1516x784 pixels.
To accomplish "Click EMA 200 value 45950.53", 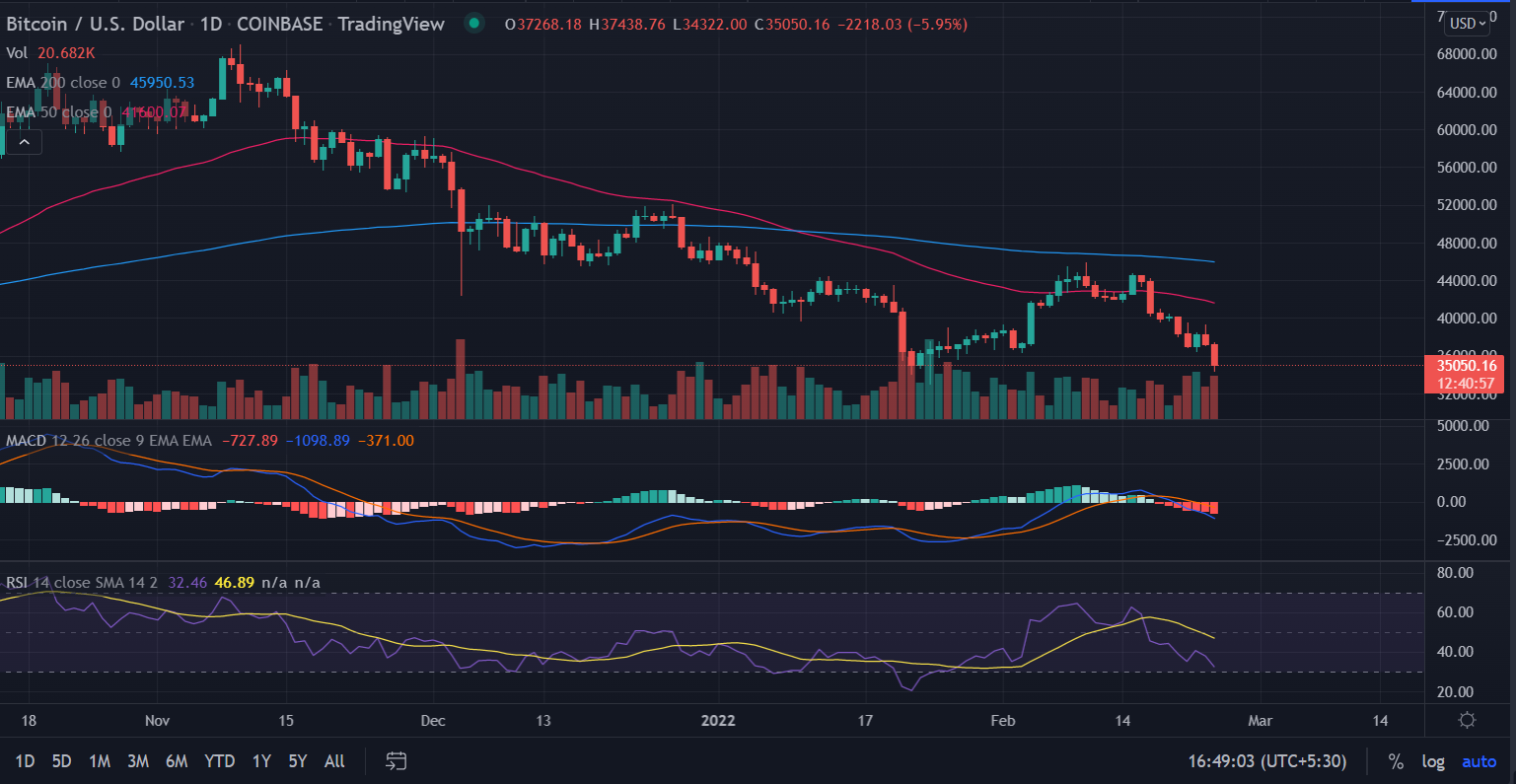I will click(x=163, y=83).
